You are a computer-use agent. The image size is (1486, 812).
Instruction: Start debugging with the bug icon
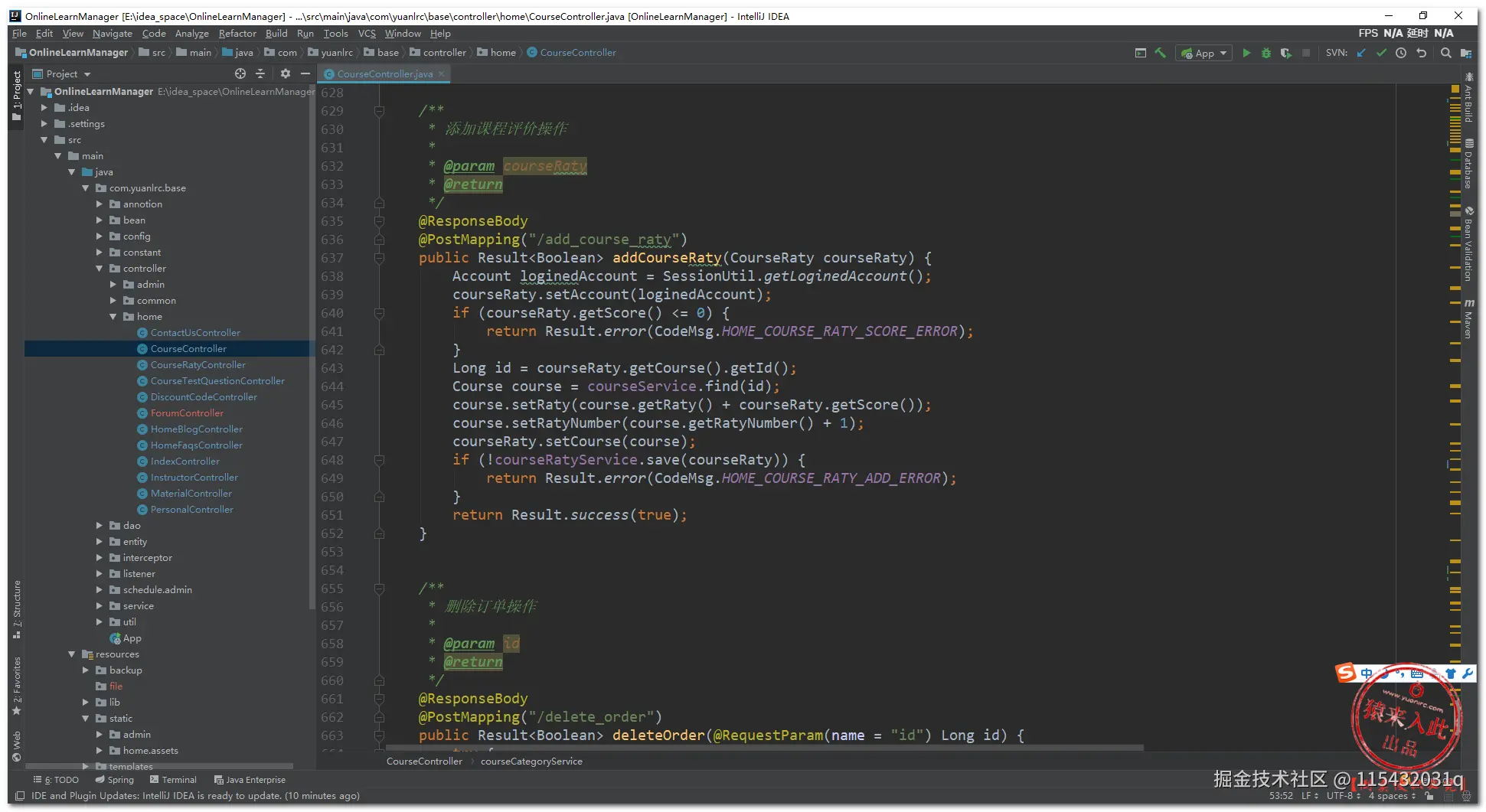click(x=1266, y=53)
